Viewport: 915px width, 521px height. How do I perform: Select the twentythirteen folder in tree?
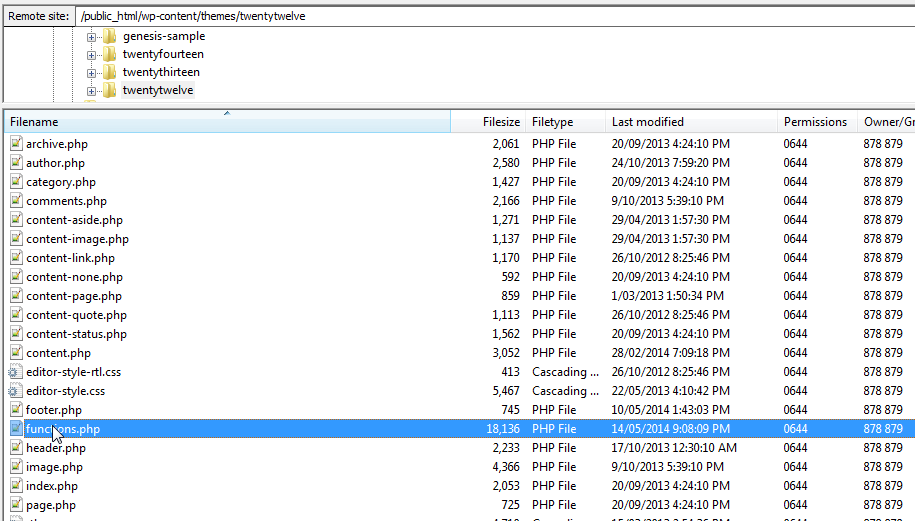point(160,73)
